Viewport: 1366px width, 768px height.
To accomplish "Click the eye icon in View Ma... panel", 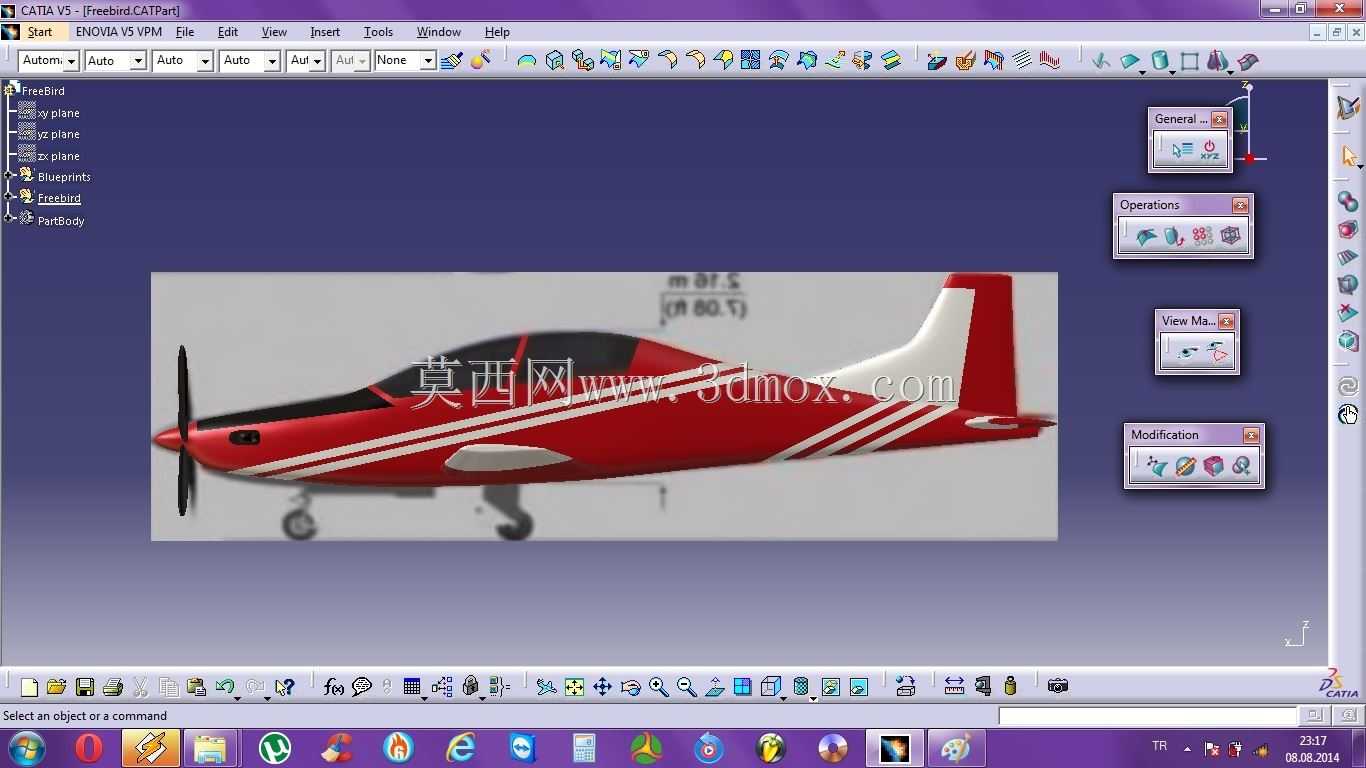I will (x=1187, y=352).
